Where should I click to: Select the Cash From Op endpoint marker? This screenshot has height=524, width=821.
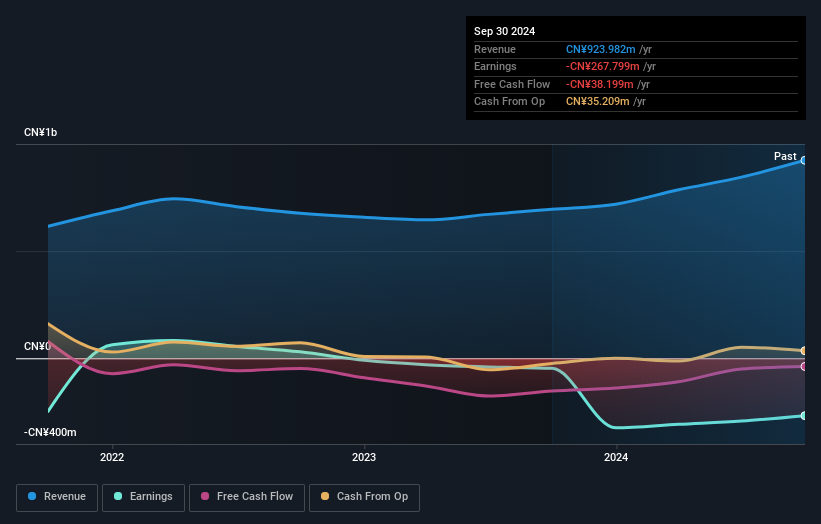click(803, 351)
